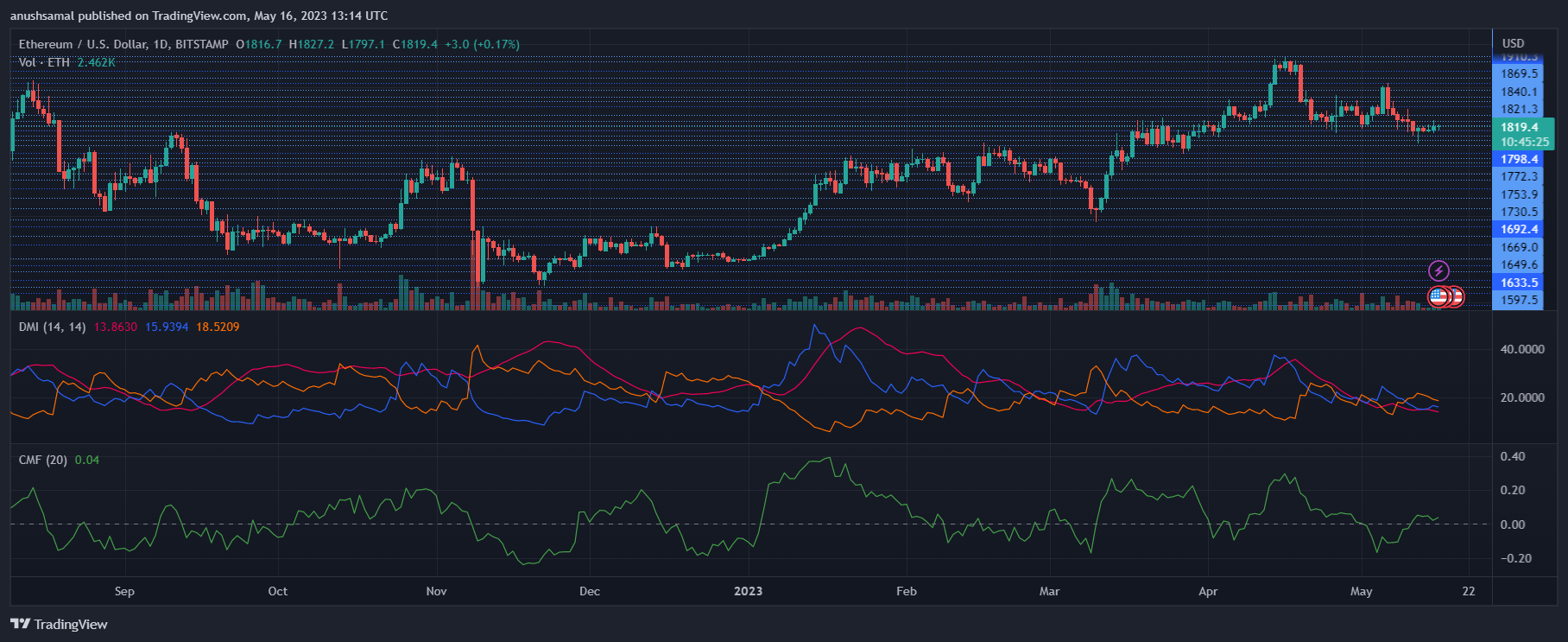Click the orange DMI value 18.5209
This screenshot has height=642, width=1568.
(218, 327)
